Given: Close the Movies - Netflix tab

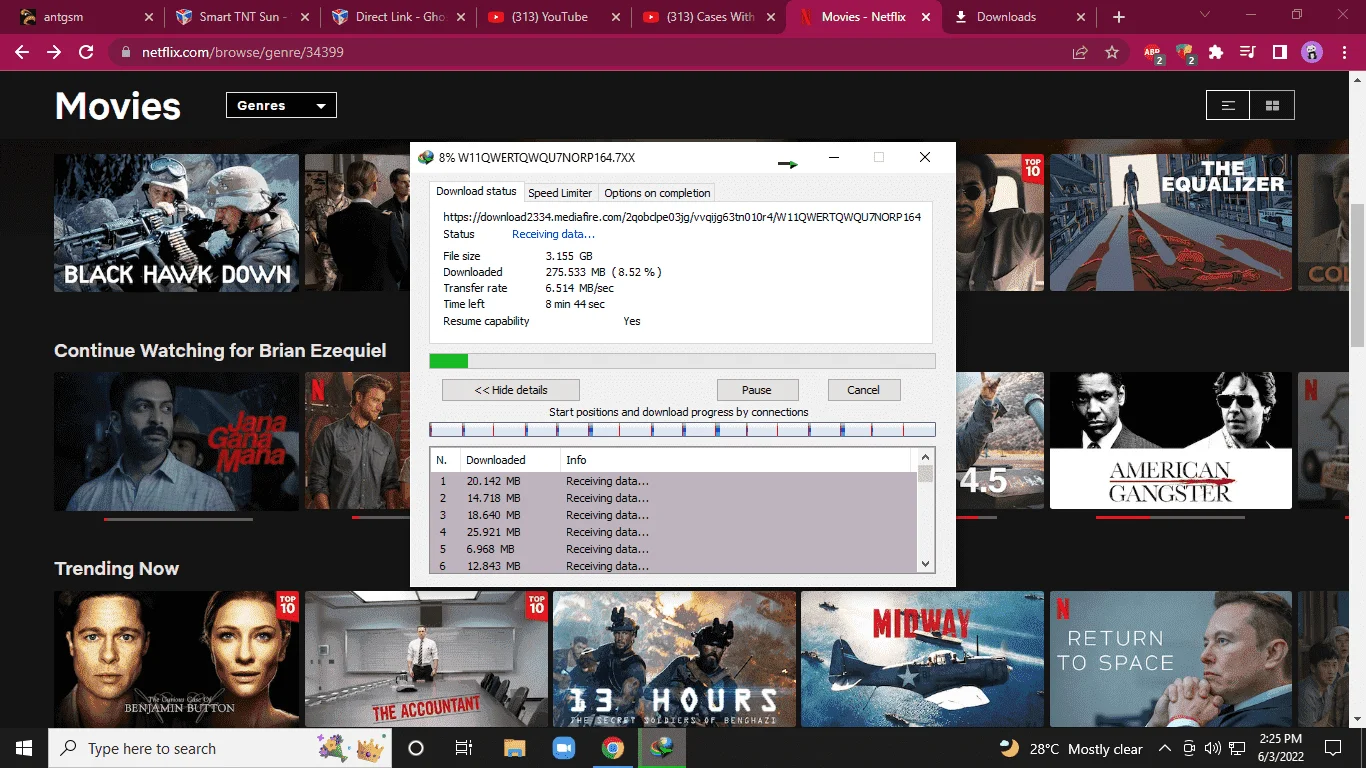Looking at the screenshot, I should (927, 17).
